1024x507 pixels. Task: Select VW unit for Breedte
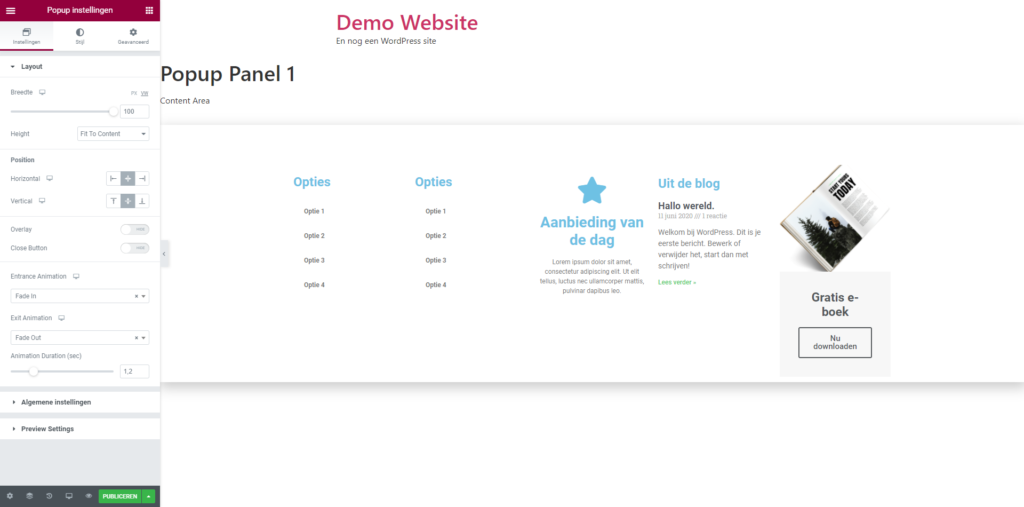pos(145,93)
